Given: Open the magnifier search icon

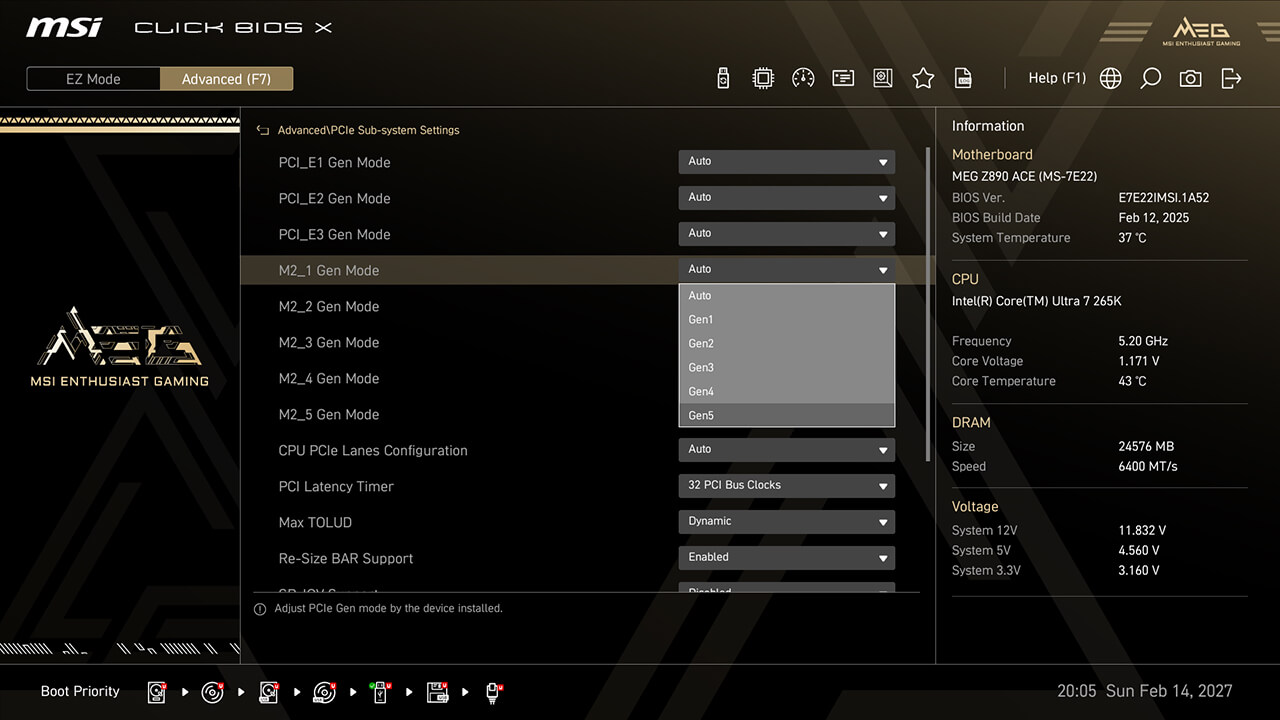Looking at the screenshot, I should click(x=1150, y=78).
